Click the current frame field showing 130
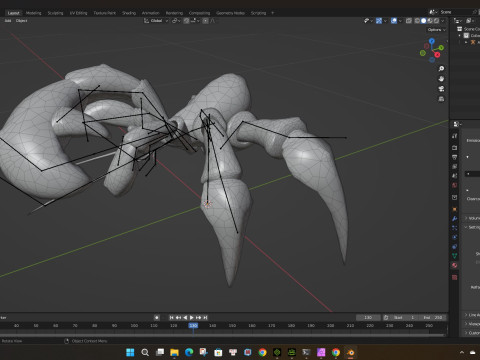 (x=368, y=318)
